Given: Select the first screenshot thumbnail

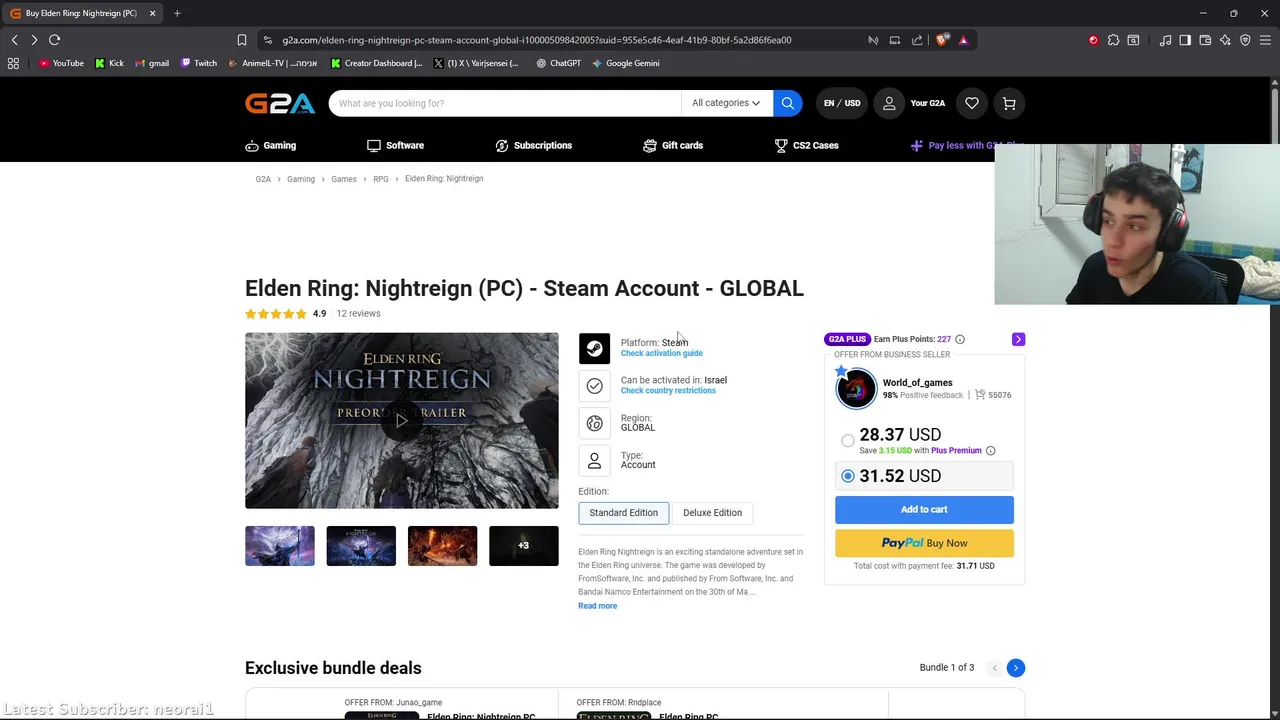Looking at the screenshot, I should click(280, 546).
